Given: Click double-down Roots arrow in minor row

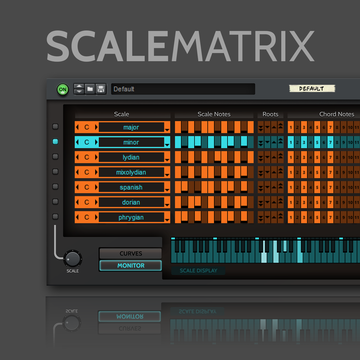Looking at the screenshot, I should (x=261, y=142).
